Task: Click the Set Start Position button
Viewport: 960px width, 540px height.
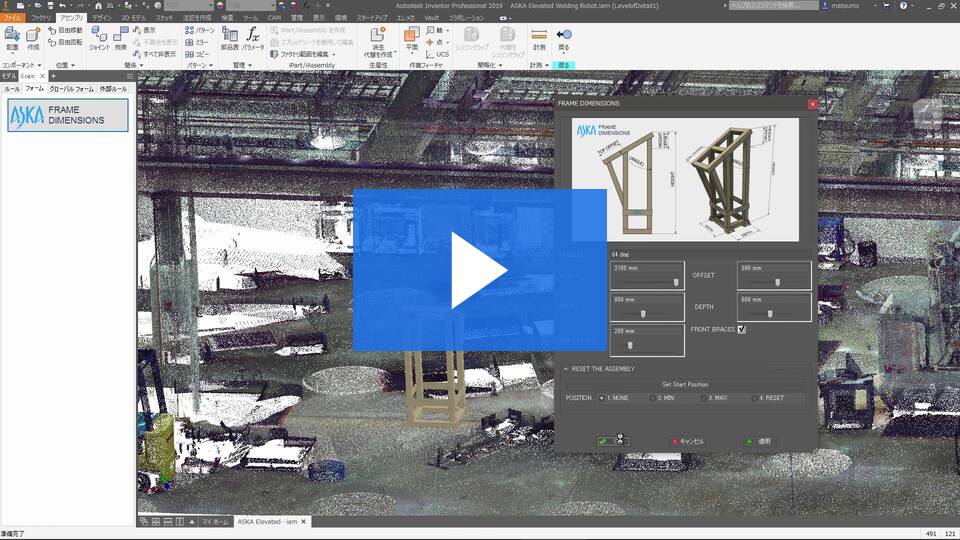Action: point(685,384)
